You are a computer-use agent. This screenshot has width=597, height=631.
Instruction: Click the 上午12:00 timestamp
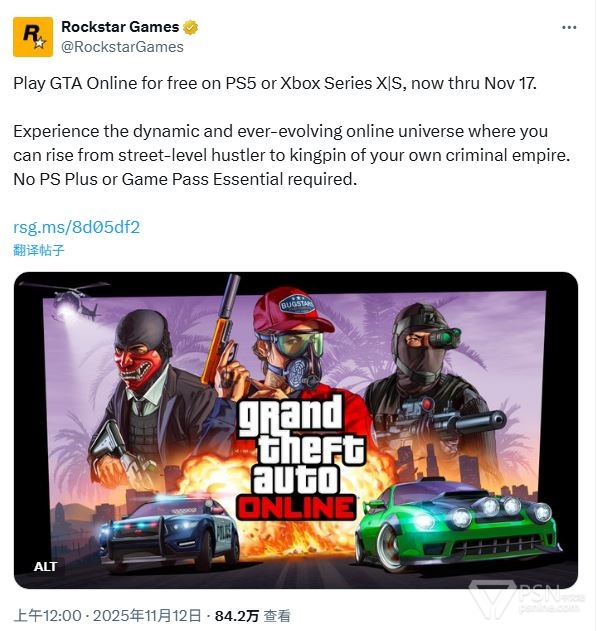(x=47, y=615)
